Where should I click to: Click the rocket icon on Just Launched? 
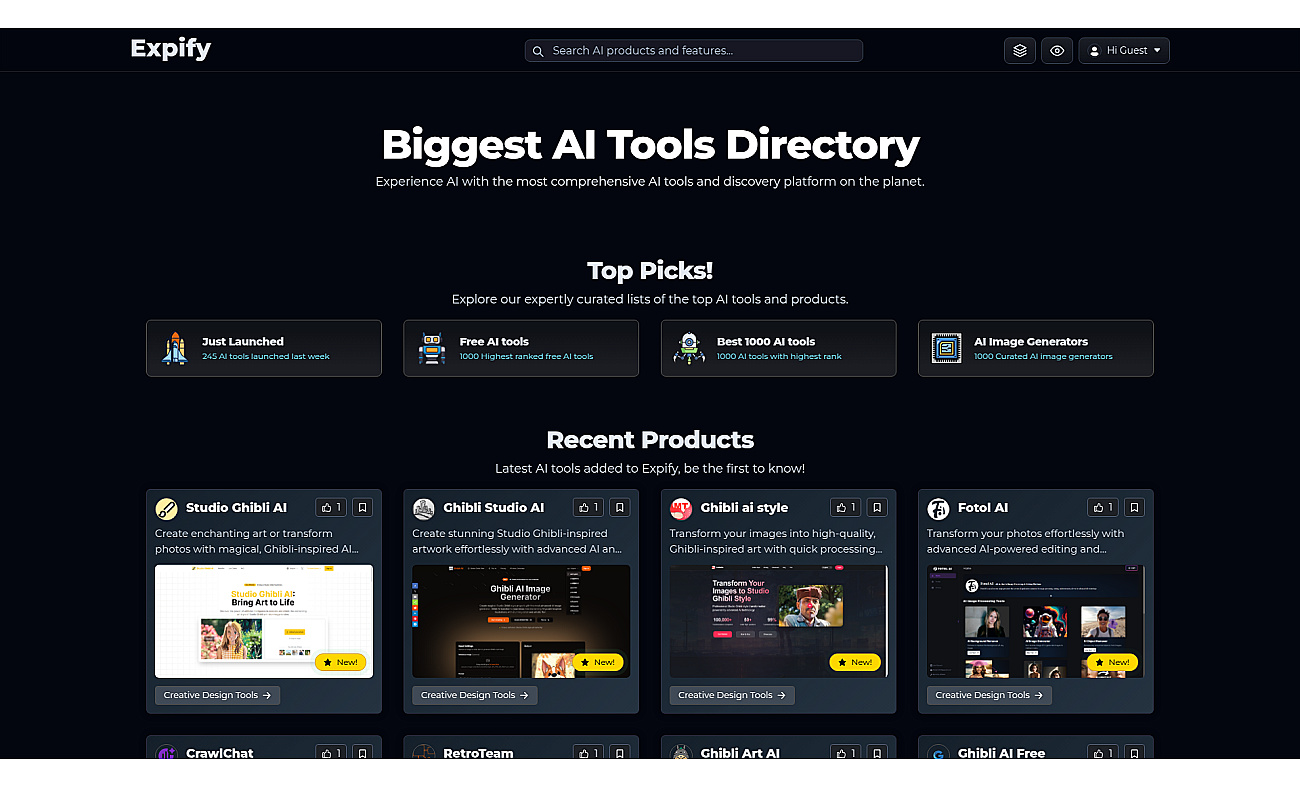point(175,348)
